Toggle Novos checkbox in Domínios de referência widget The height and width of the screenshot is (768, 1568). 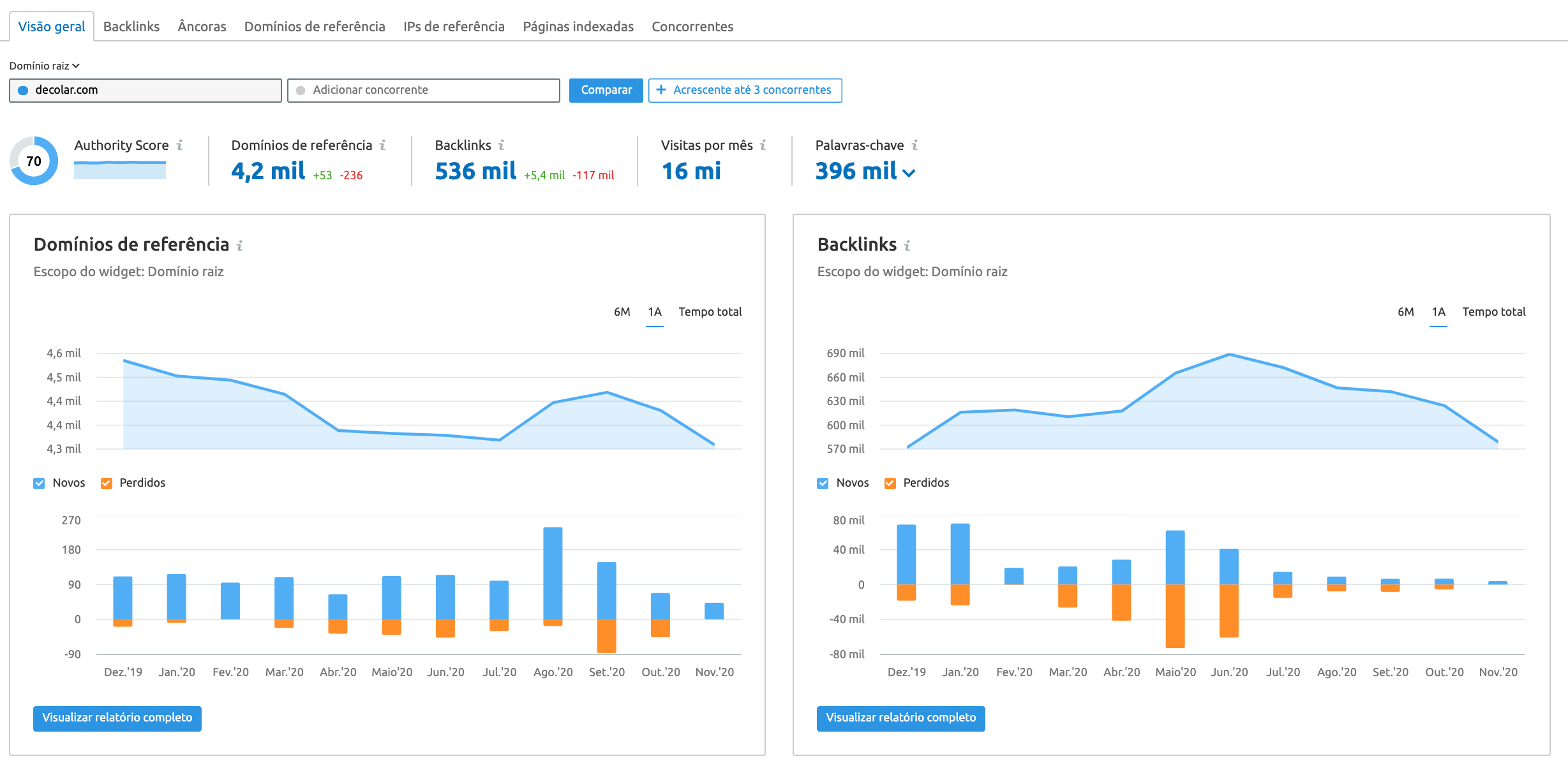[x=40, y=484]
